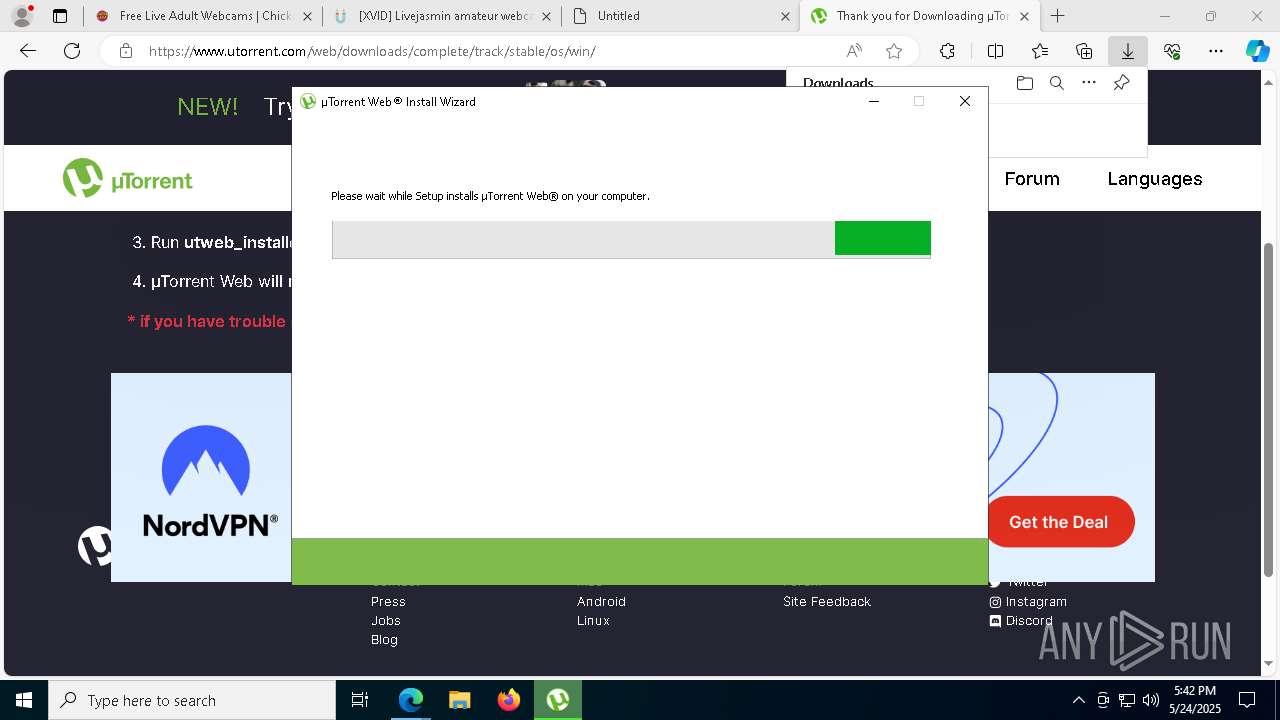
Task: Open the volume control tray icon
Action: pos(1151,700)
